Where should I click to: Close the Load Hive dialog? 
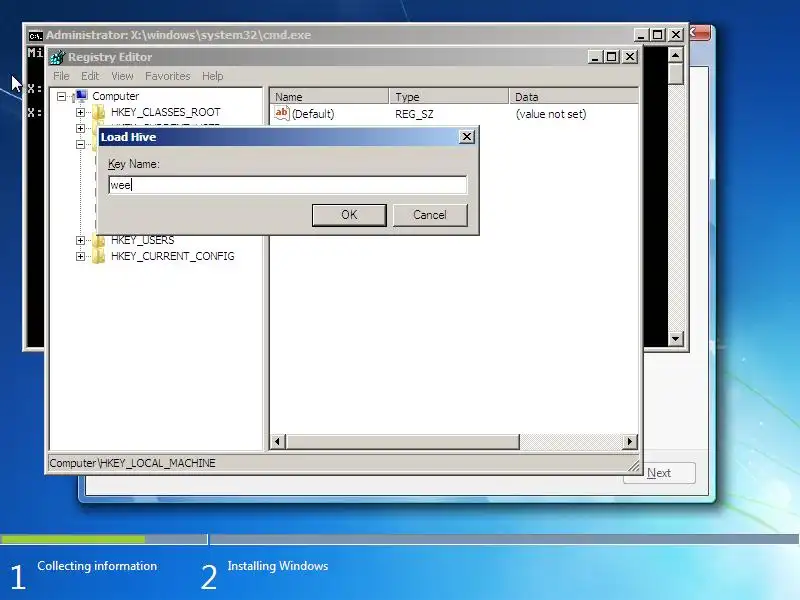tap(466, 137)
